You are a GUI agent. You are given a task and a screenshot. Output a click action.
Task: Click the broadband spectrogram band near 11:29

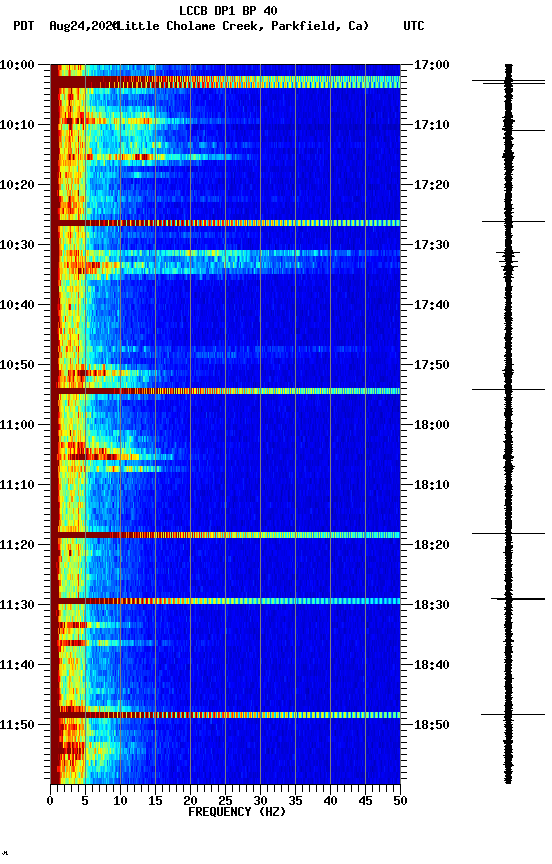(x=225, y=601)
